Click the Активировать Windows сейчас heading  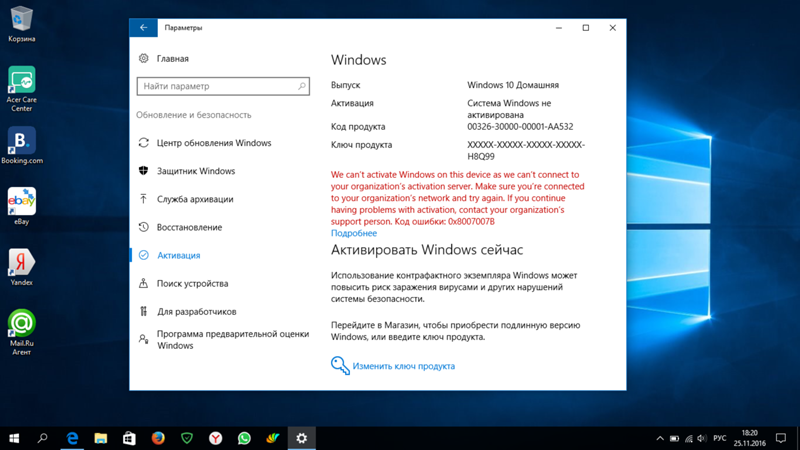point(427,250)
